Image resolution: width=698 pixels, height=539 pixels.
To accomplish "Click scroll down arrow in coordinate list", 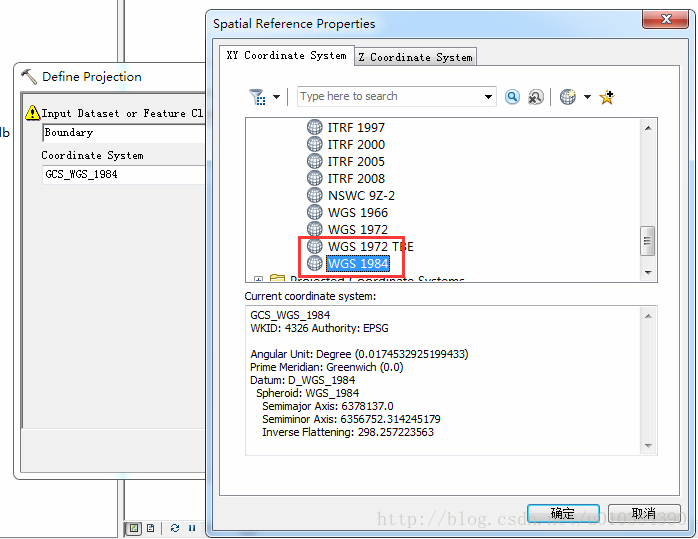I will tap(648, 272).
